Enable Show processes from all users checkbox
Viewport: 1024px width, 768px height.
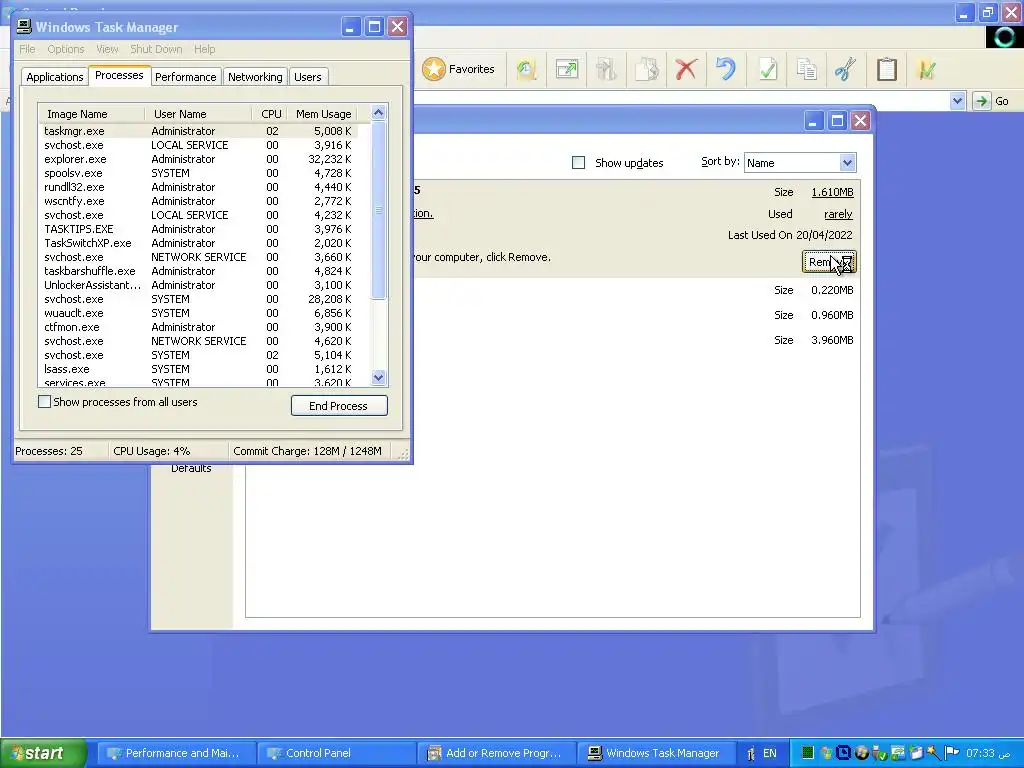pyautogui.click(x=44, y=402)
